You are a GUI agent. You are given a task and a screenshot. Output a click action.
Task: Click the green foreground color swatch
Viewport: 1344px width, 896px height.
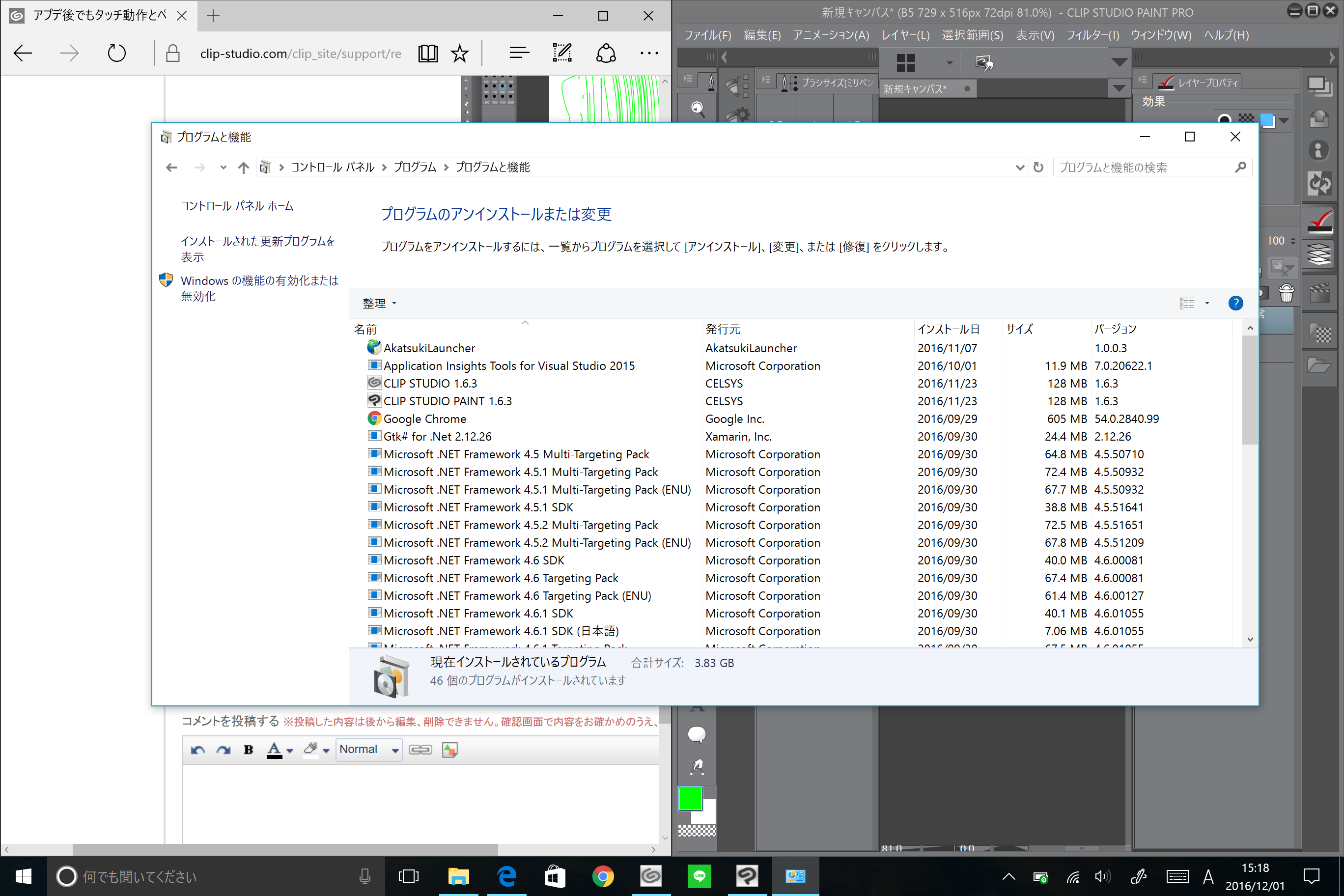(x=690, y=799)
